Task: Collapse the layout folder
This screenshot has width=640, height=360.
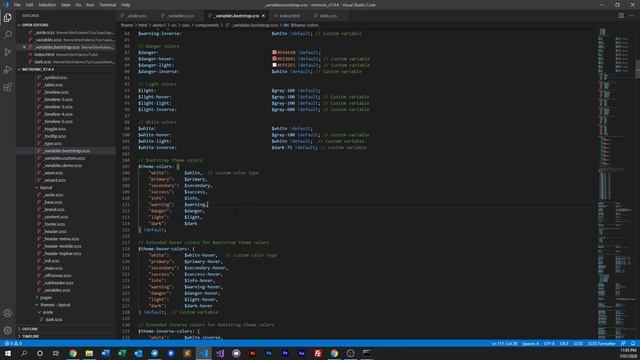Action: (x=46, y=187)
